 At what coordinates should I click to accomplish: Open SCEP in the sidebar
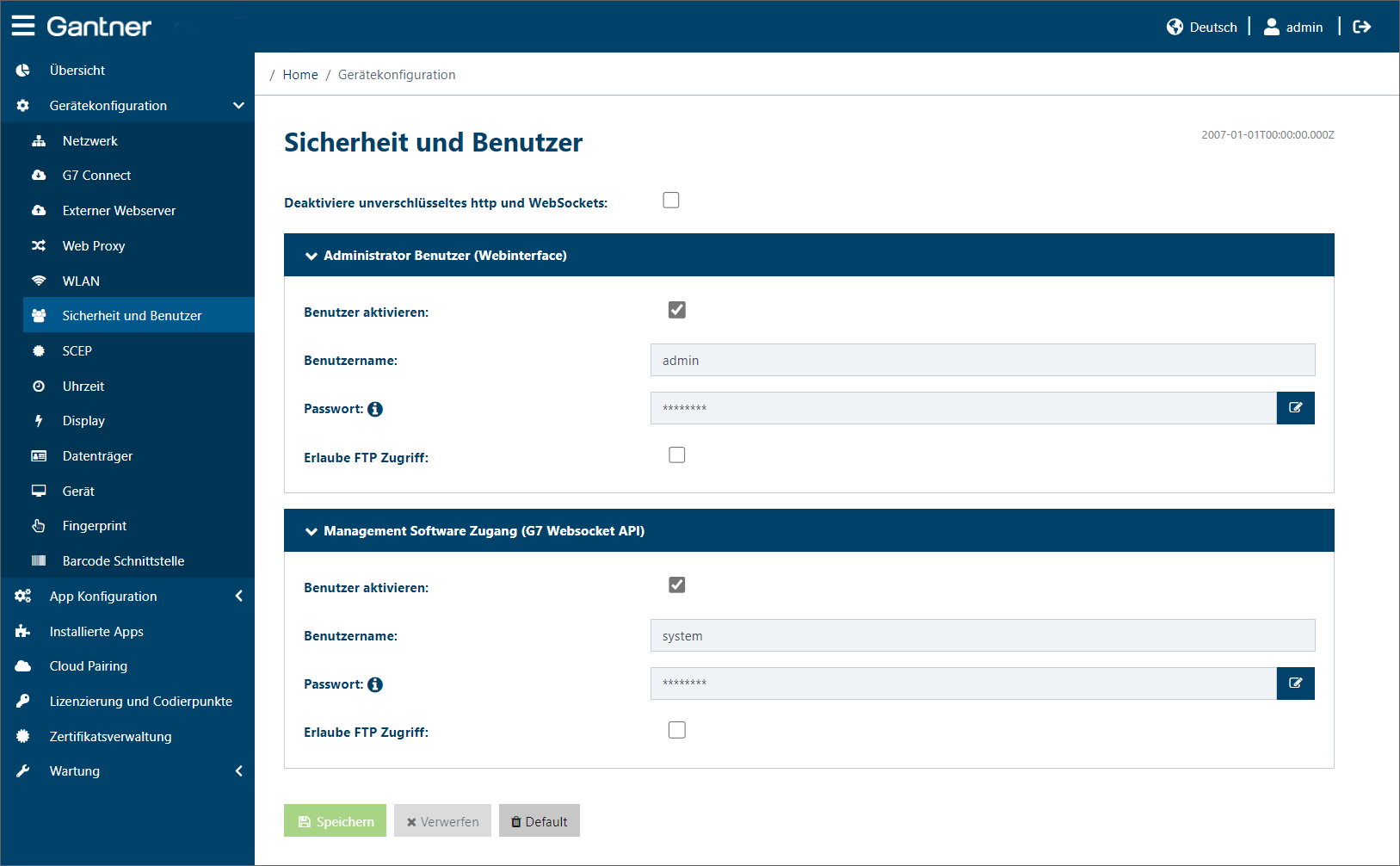click(139, 351)
